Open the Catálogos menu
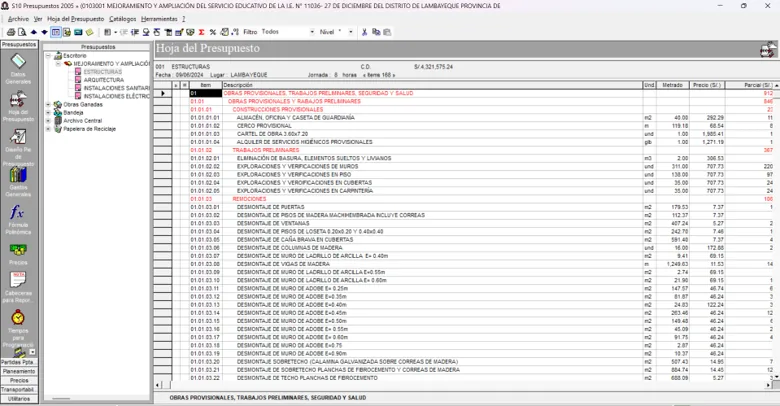This screenshot has height=406, width=780. click(122, 19)
